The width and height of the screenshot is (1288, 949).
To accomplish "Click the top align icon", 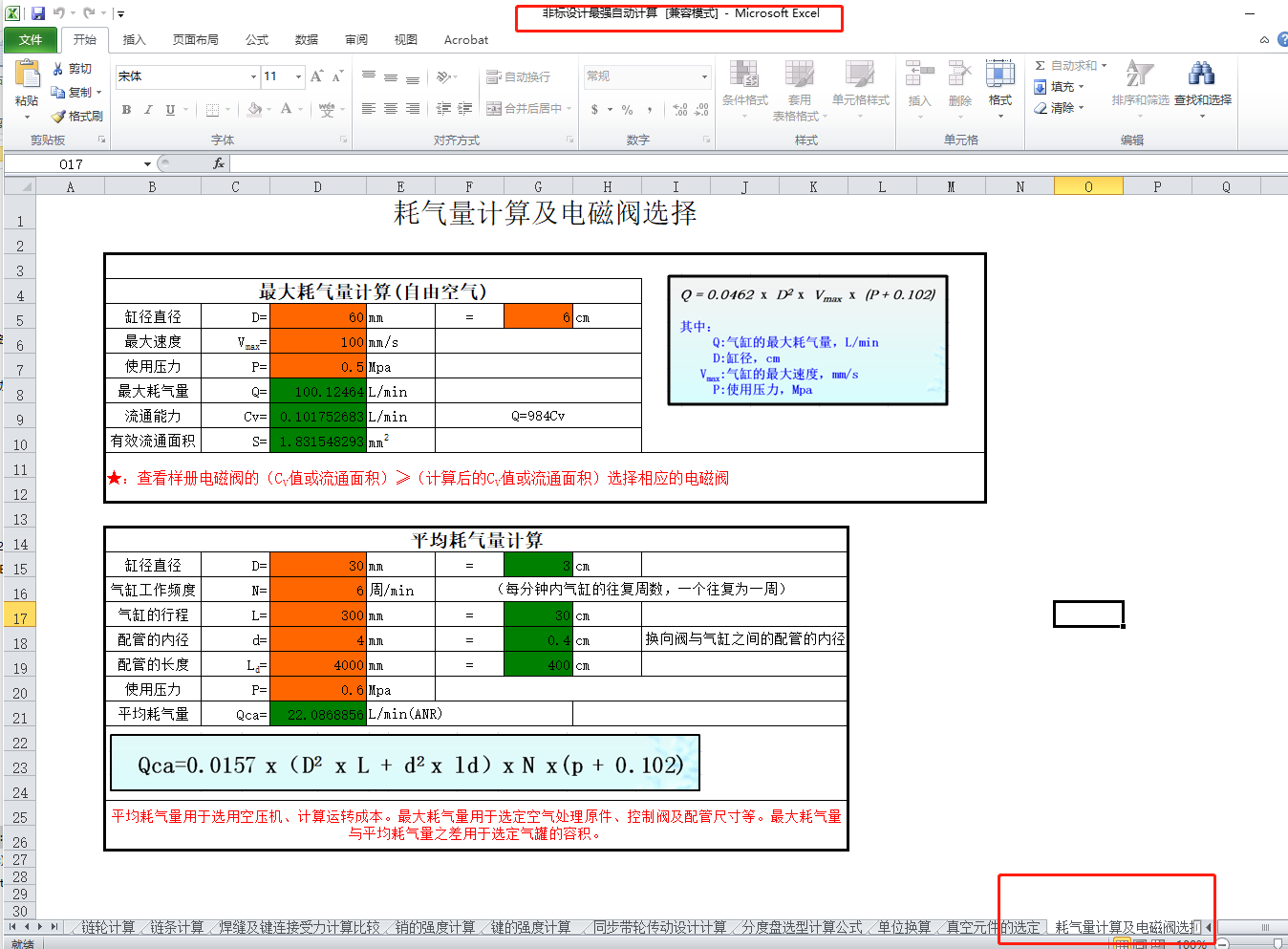I will (x=369, y=76).
